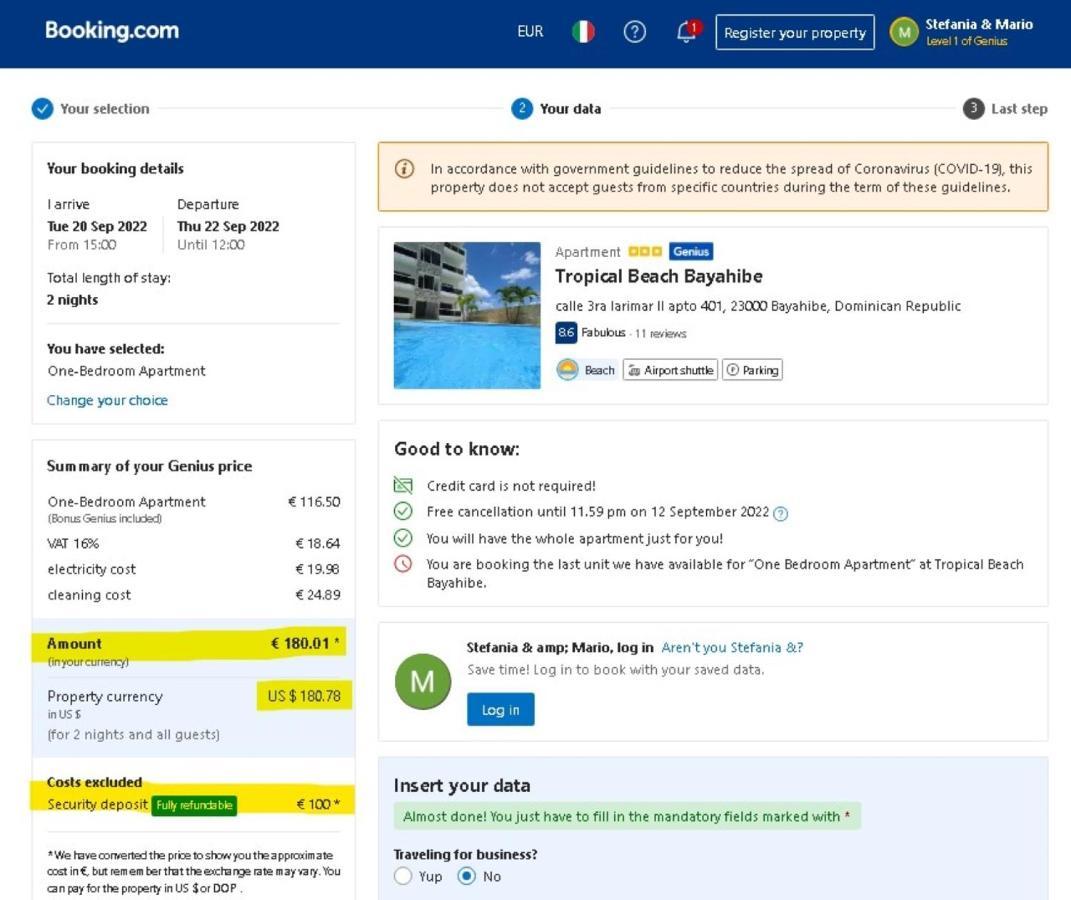
Task: Click the property address text
Action: 758,306
